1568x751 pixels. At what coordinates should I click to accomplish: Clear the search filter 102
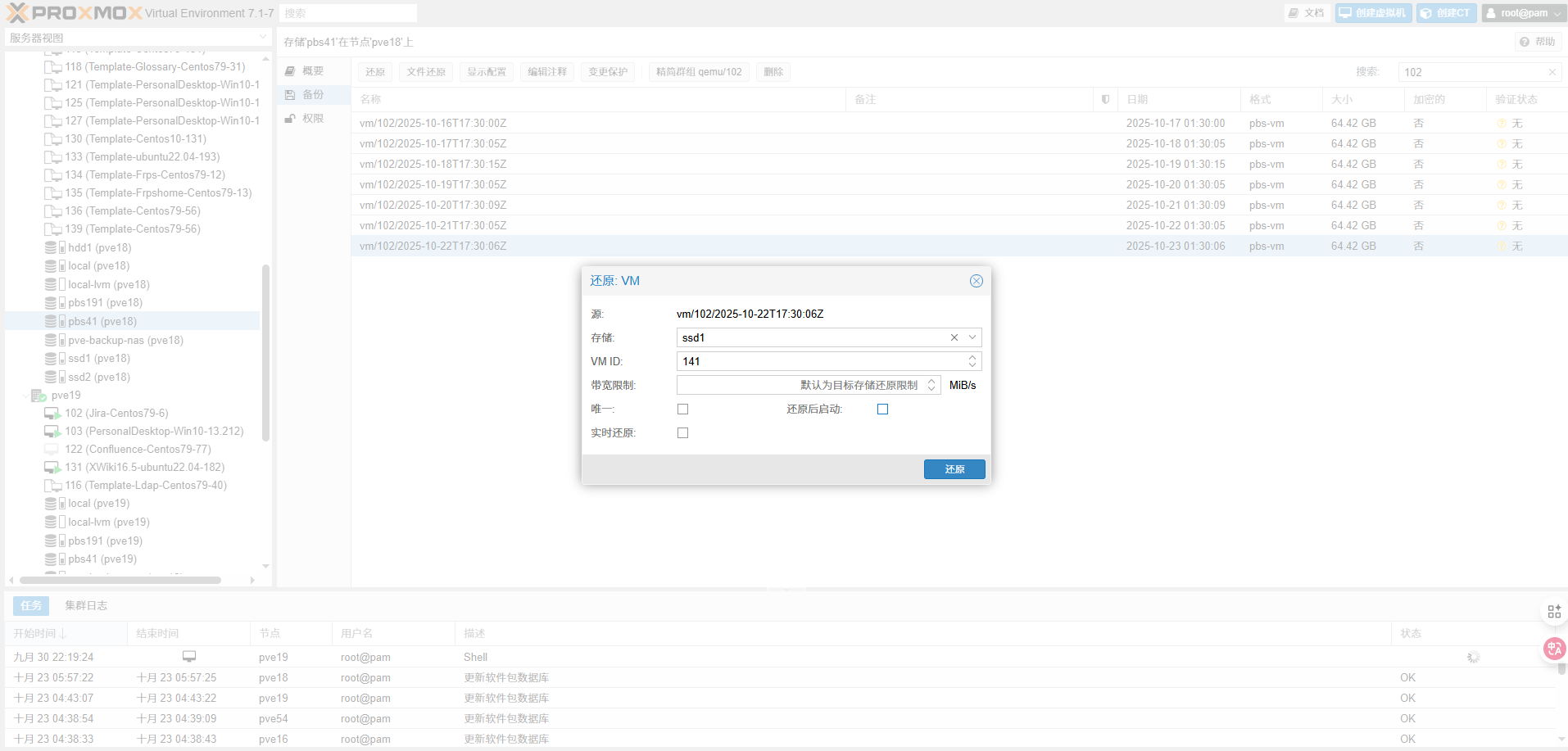click(x=1552, y=72)
